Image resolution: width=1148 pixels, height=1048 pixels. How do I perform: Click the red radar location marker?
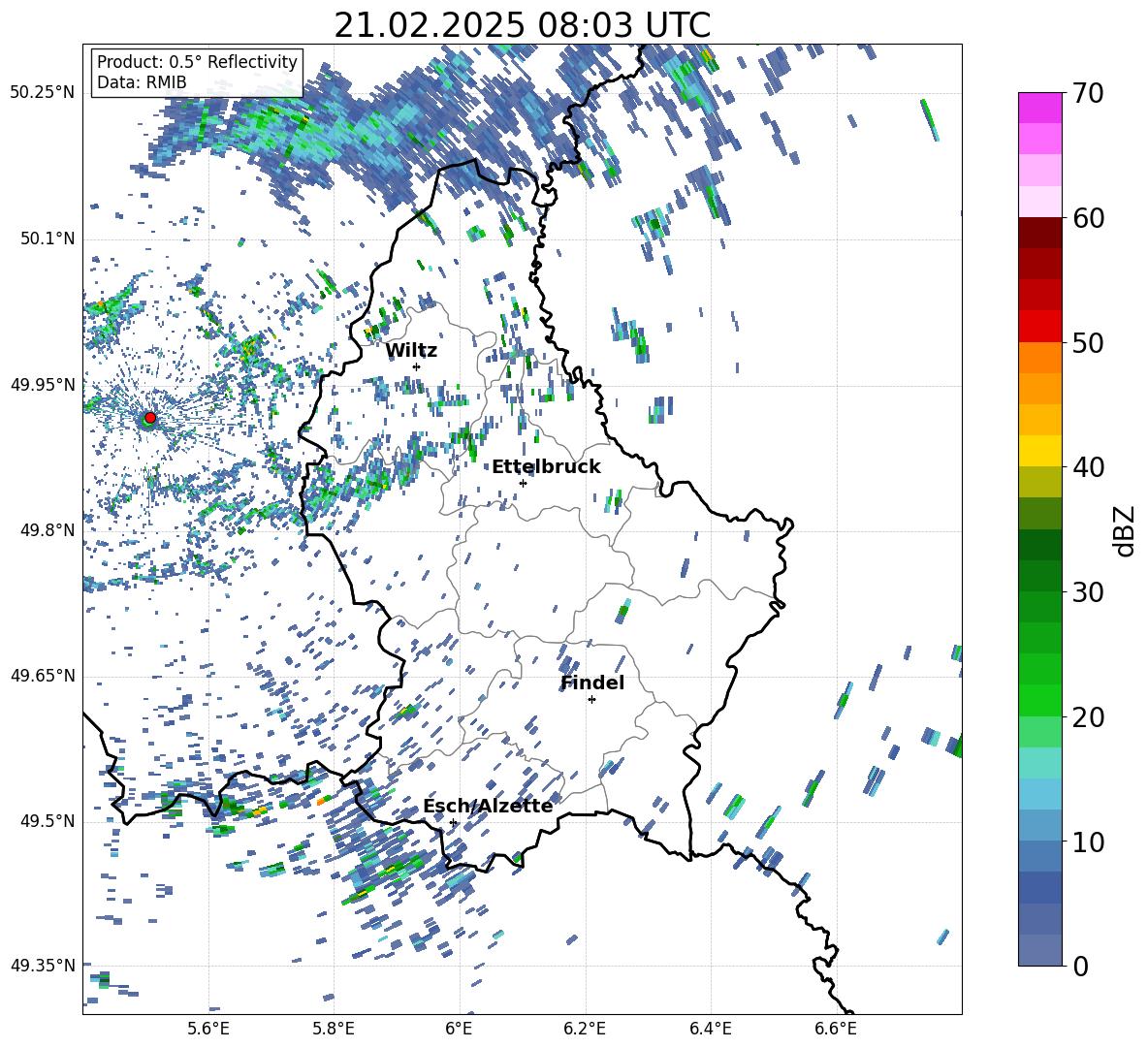click(150, 418)
